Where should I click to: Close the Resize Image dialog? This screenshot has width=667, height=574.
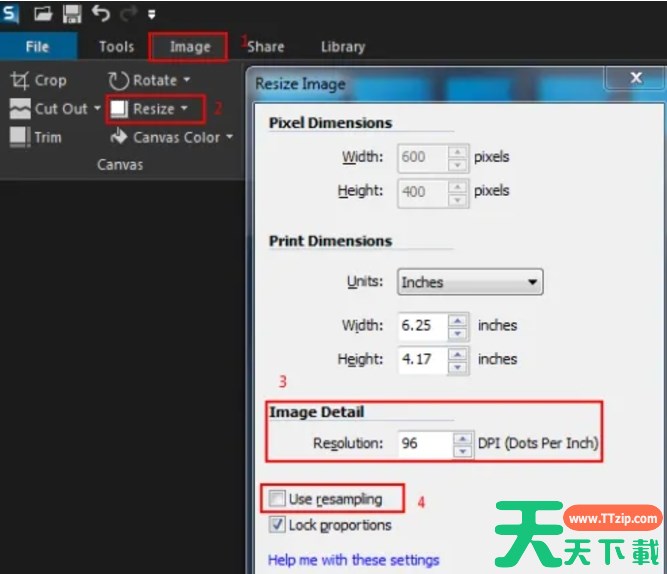pyautogui.click(x=636, y=78)
